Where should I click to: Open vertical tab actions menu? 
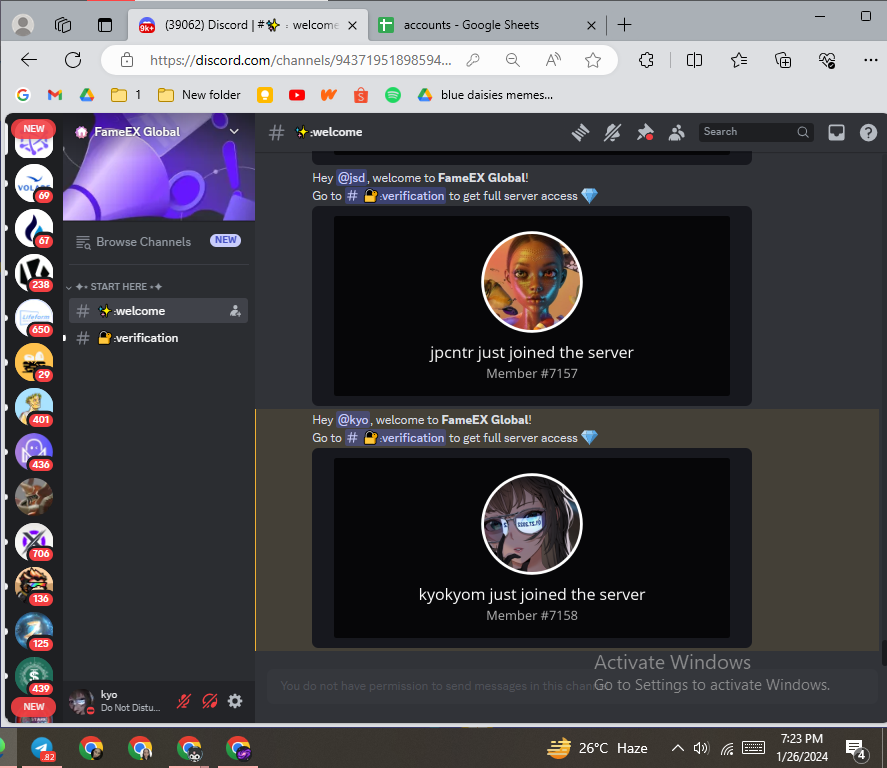[105, 25]
